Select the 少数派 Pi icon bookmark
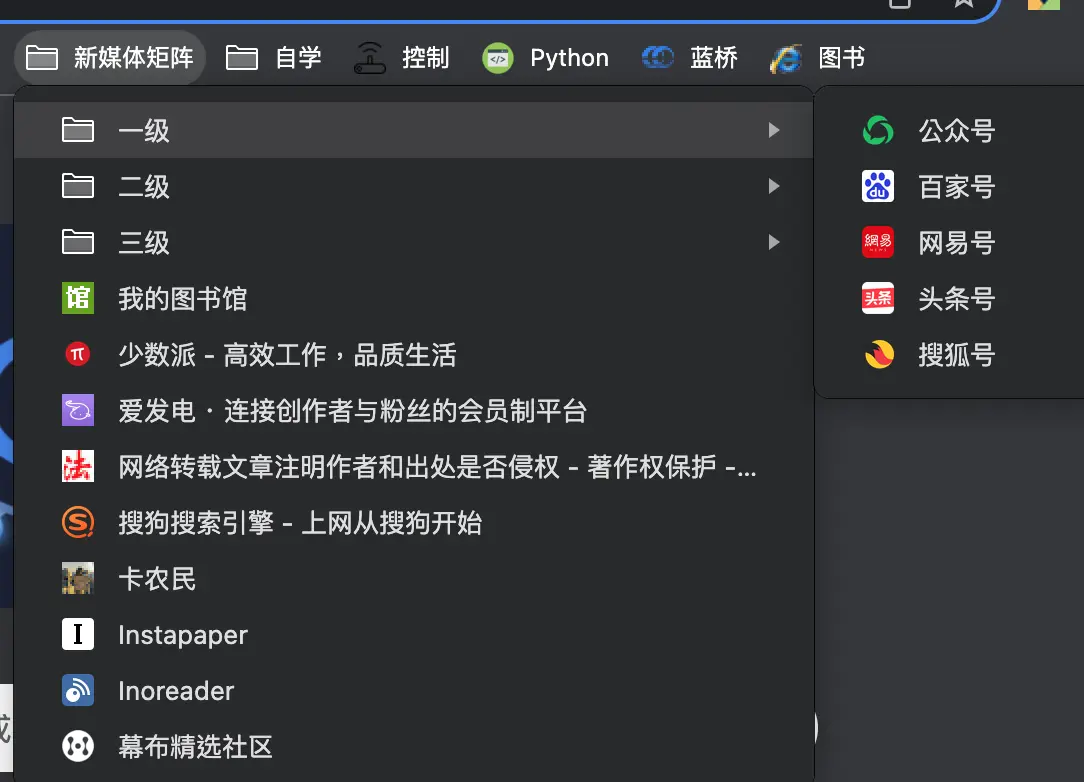The image size is (1084, 782). coord(78,355)
